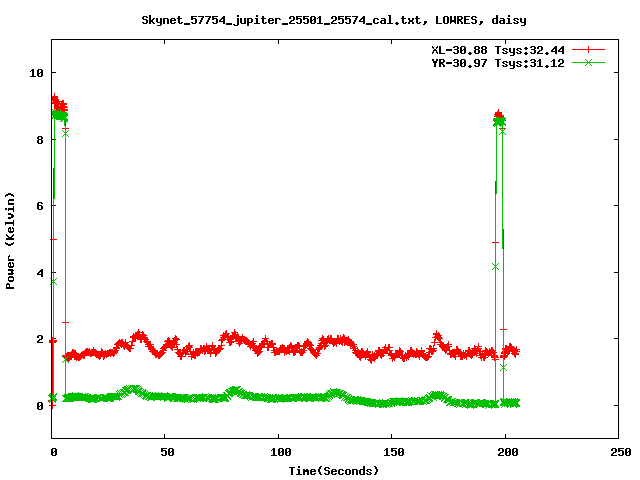This screenshot has width=640, height=480.
Task: Click x-axis tick label 100
Action: [281, 452]
